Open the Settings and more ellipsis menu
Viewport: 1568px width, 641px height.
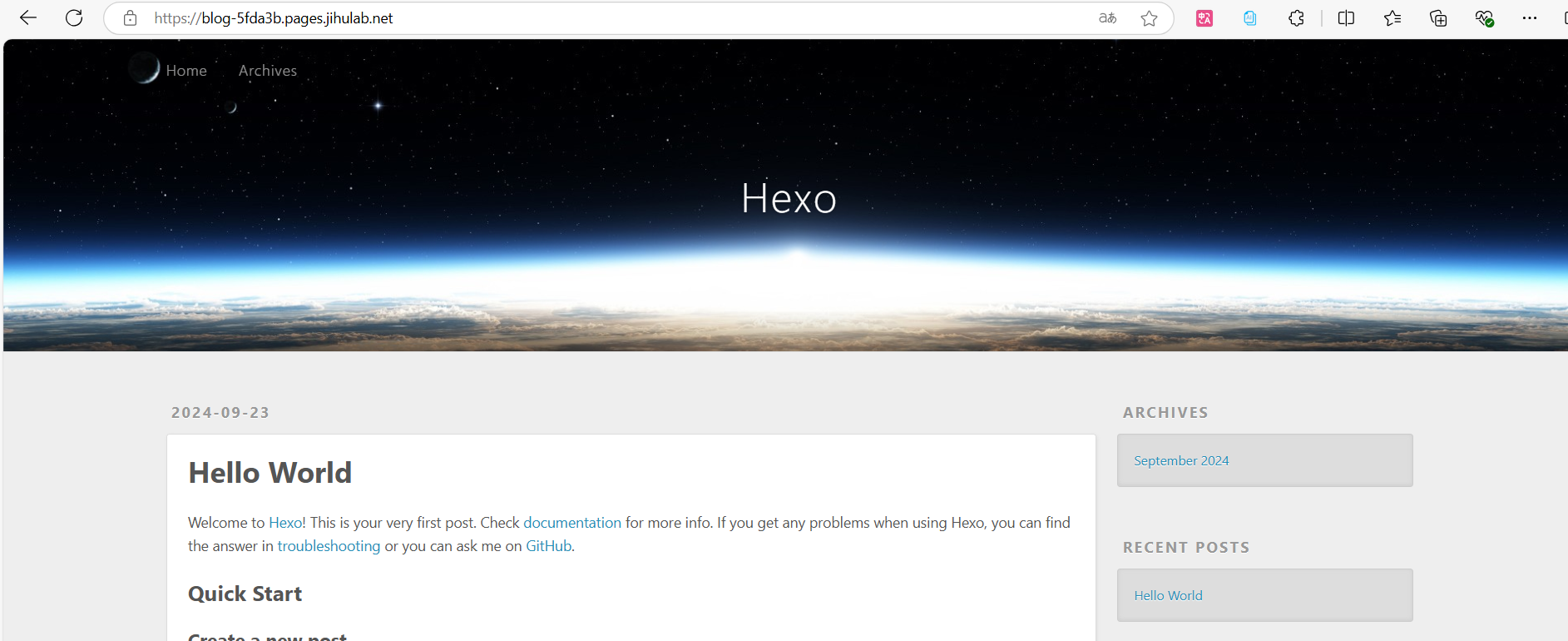(x=1531, y=17)
